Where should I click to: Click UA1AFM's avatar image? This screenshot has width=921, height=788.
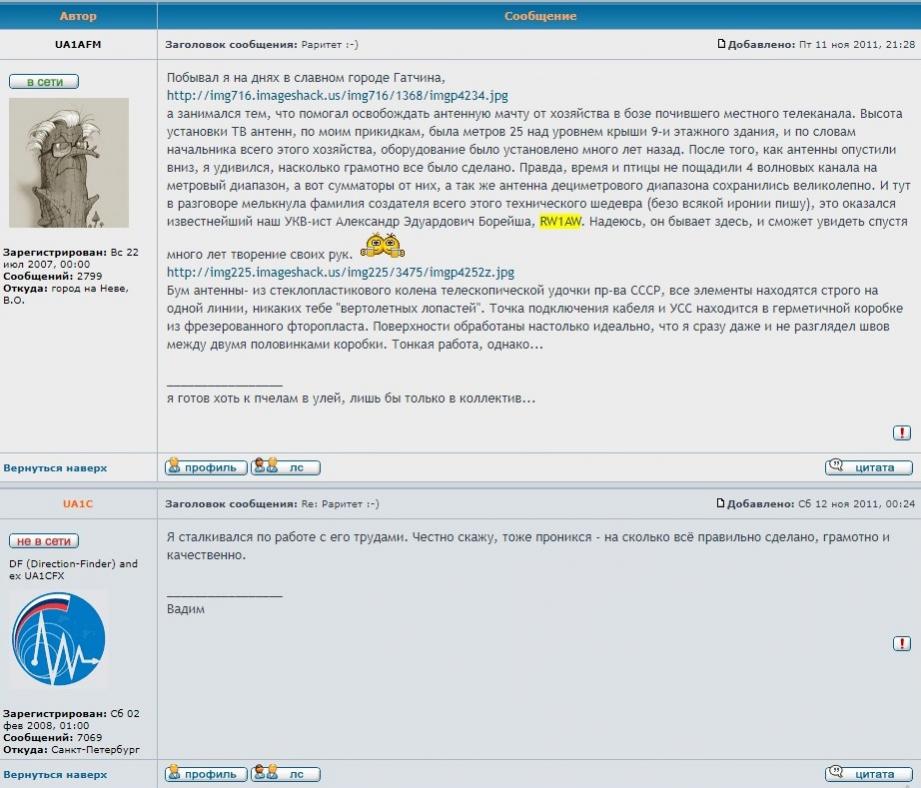[x=69, y=162]
